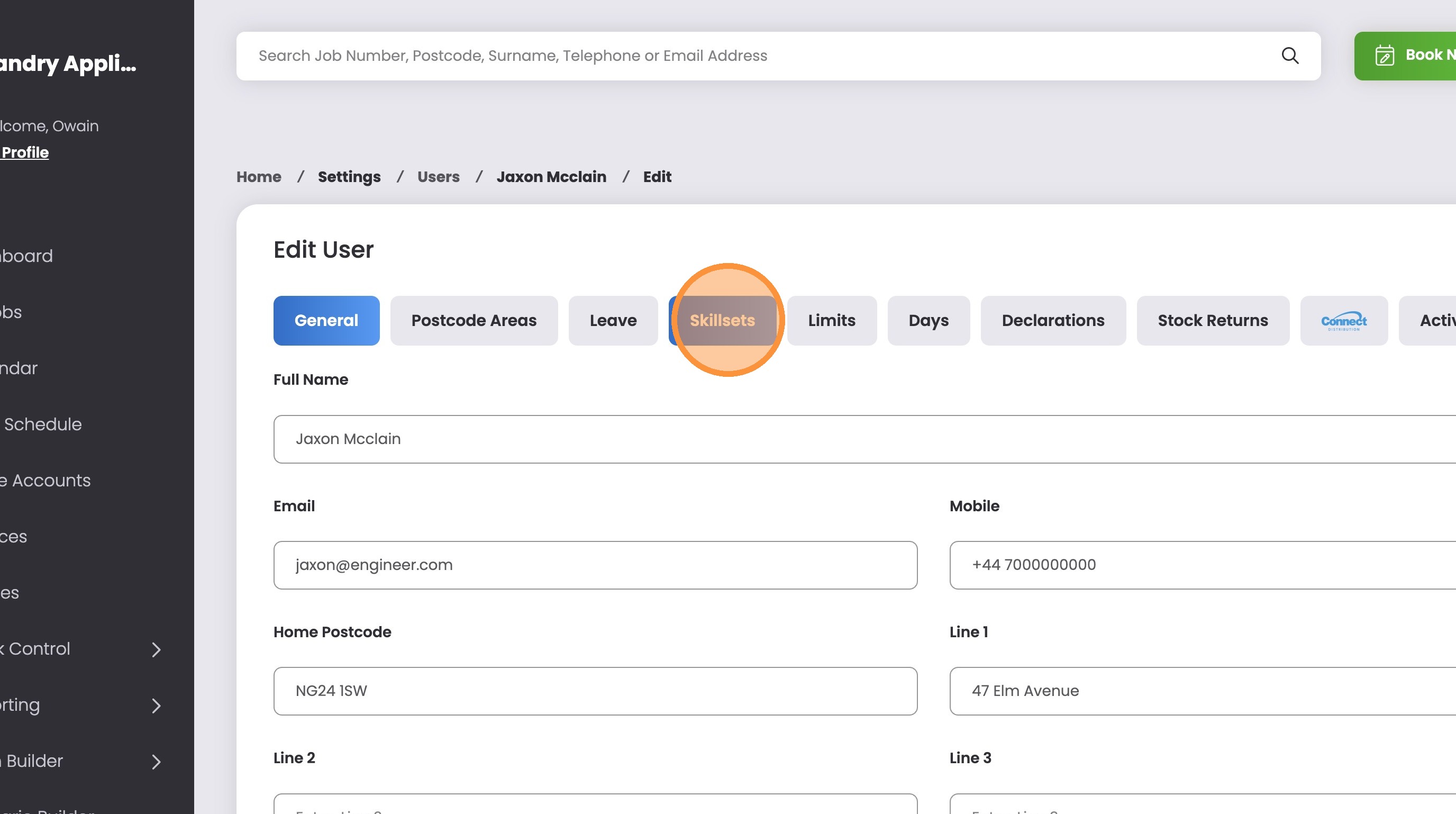1456x814 pixels.
Task: Click into the top search bar
Action: (735, 56)
